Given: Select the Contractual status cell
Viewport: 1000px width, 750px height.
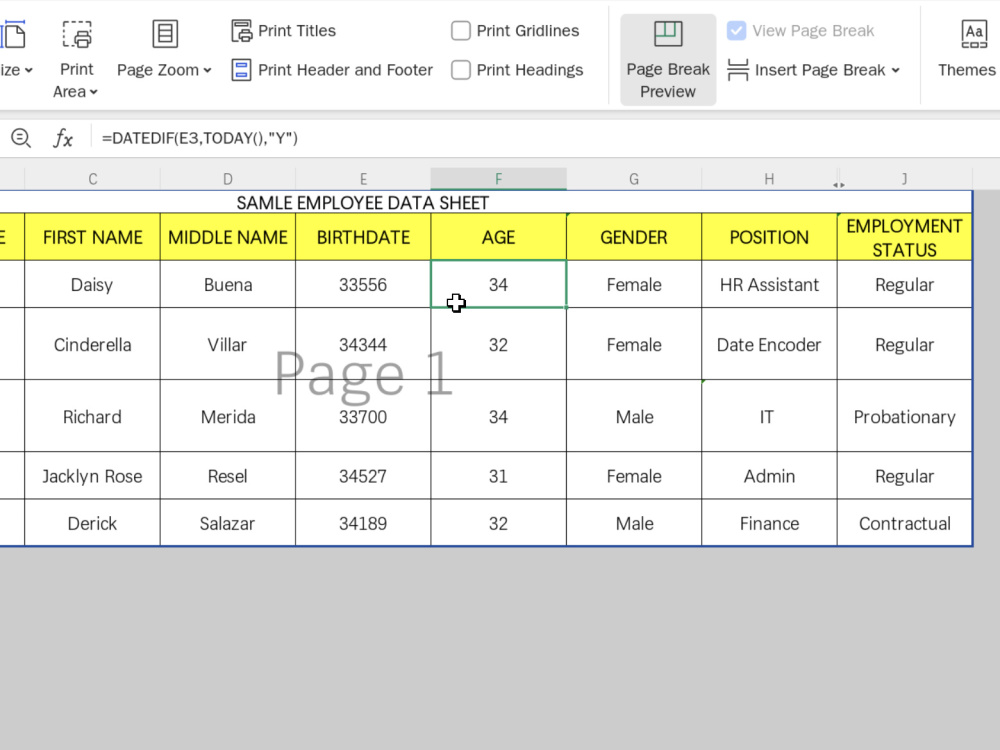Looking at the screenshot, I should click(904, 523).
